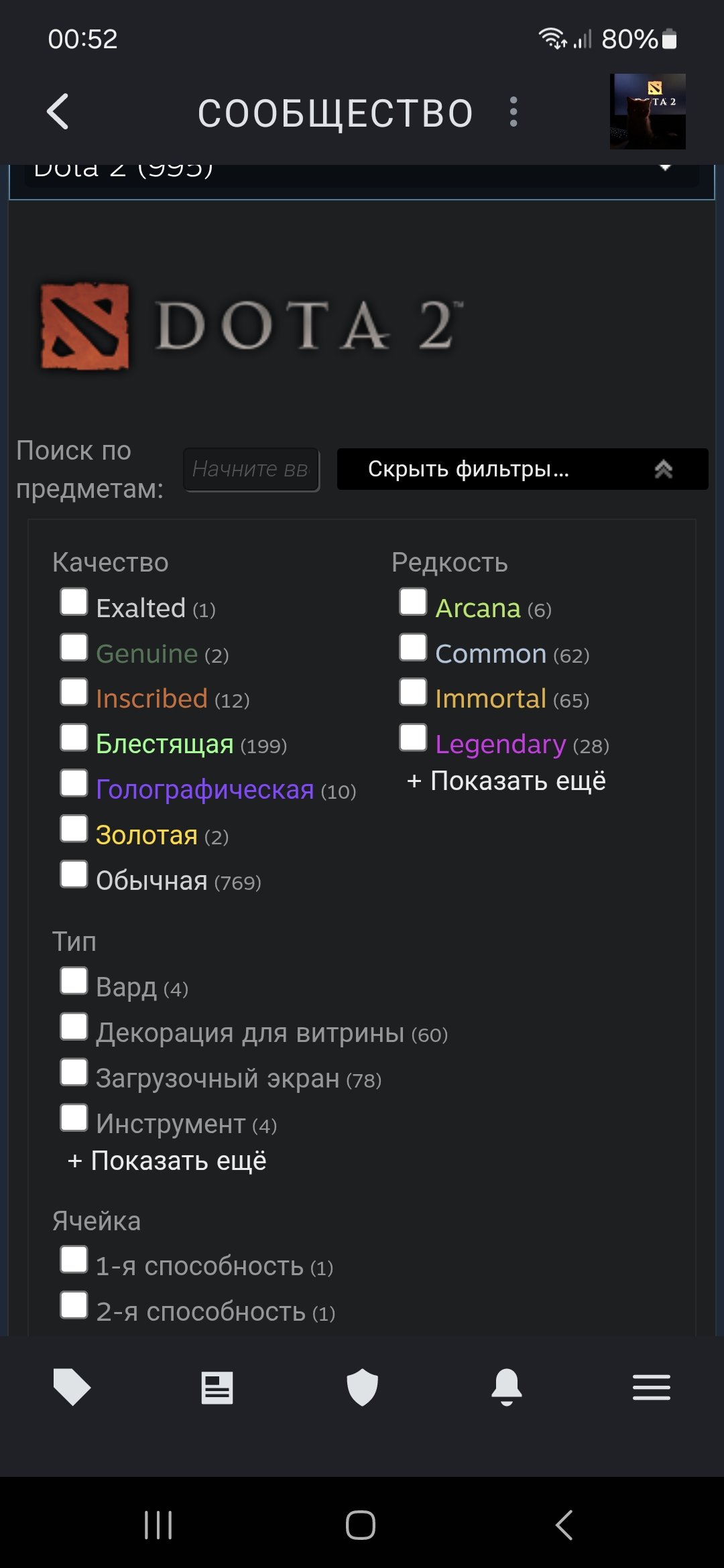Image resolution: width=724 pixels, height=1568 pixels.
Task: Tap Android recent apps button
Action: coord(158,1525)
